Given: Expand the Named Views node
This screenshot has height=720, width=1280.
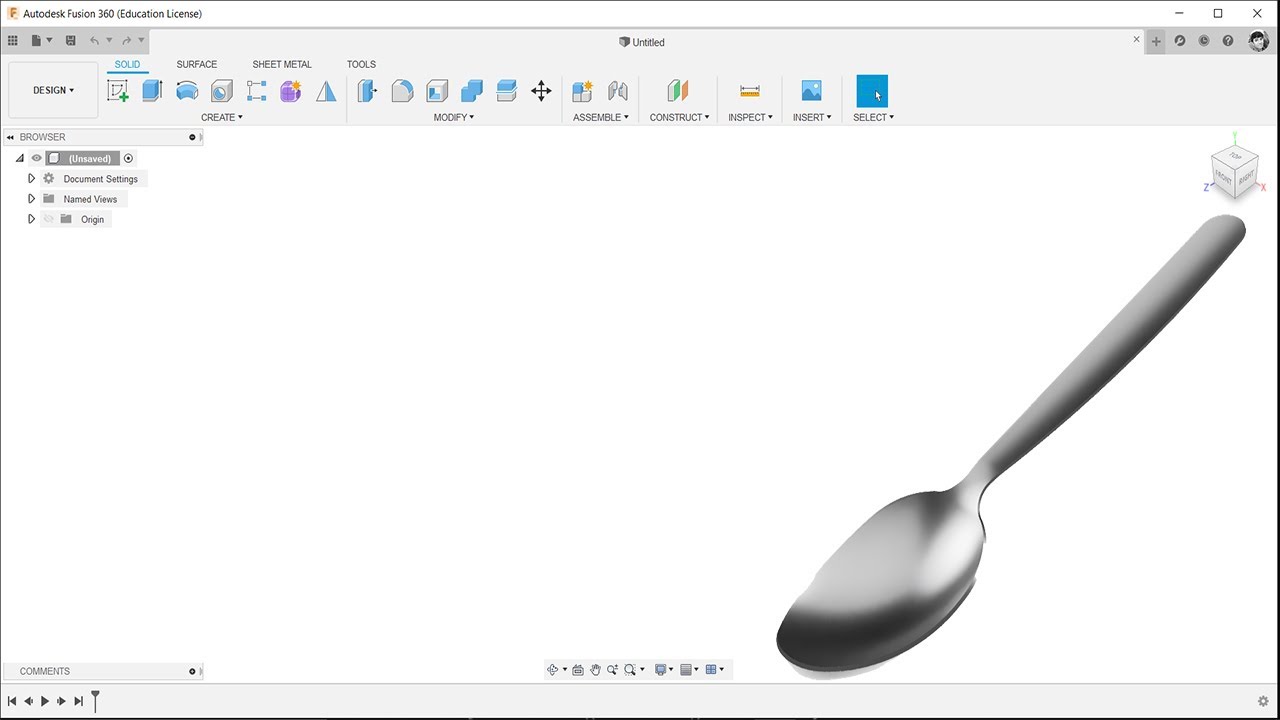Looking at the screenshot, I should click(31, 198).
